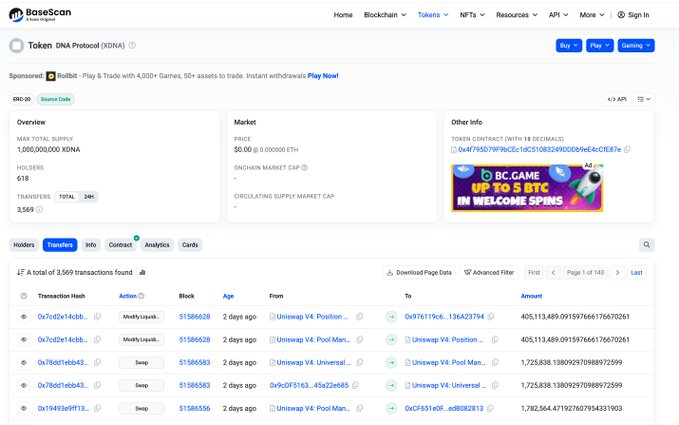Switch to Holders tab
This screenshot has width=679, height=425.
(x=24, y=245)
